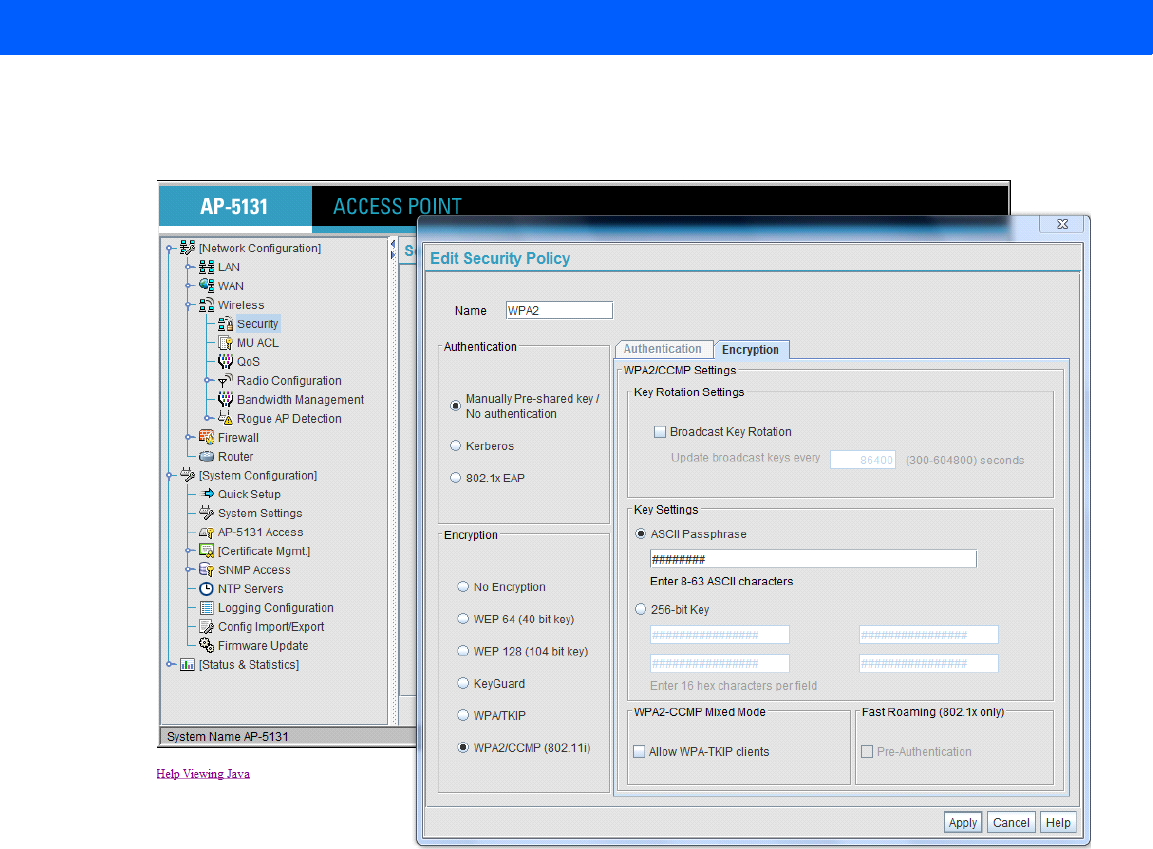The width and height of the screenshot is (1153, 849).
Task: Click the Radio Configuration antenna icon
Action: click(x=226, y=380)
